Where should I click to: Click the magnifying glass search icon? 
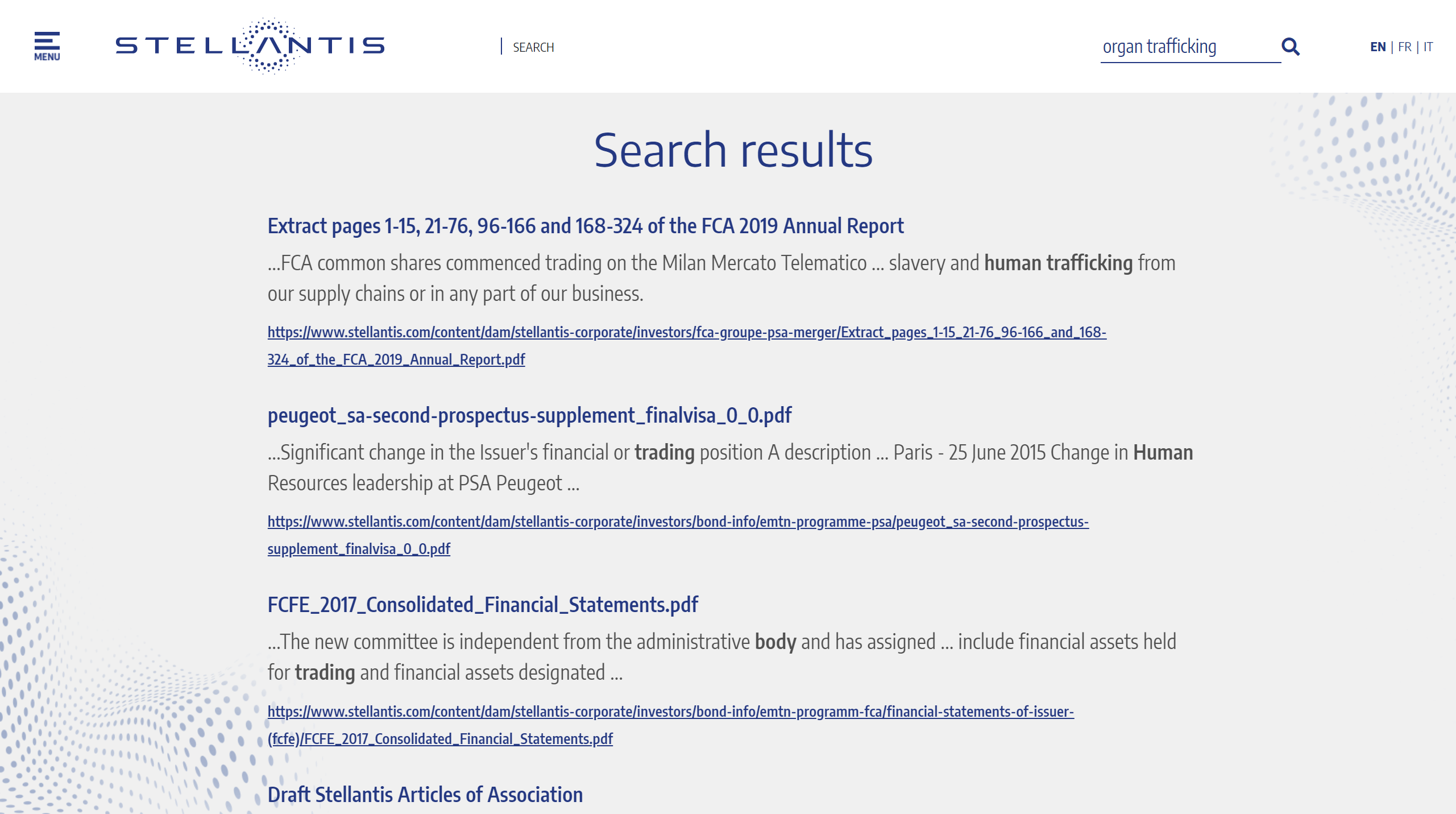click(1291, 47)
